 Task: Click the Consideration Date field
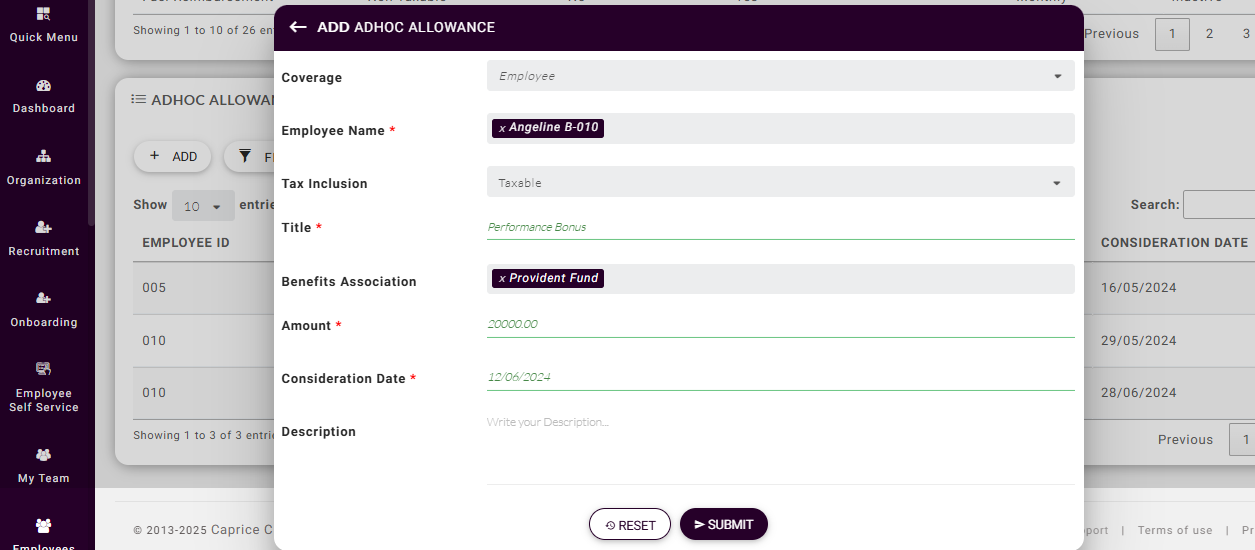pos(780,377)
